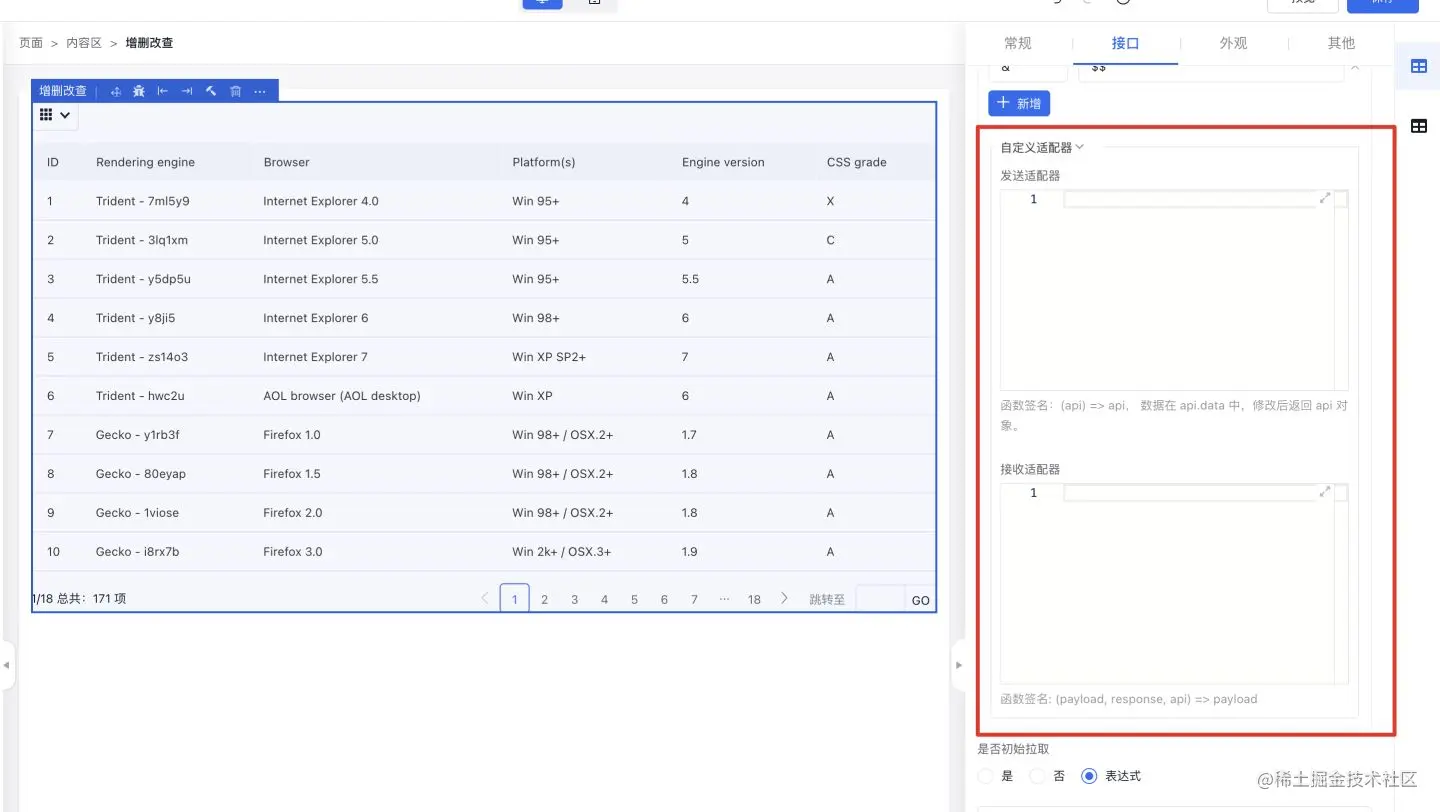Select the 表达式 radio option
The image size is (1440, 812).
coord(1090,776)
